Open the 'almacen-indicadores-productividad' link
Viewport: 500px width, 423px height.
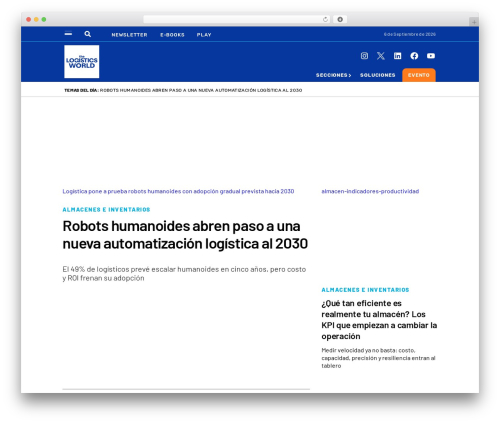point(370,191)
